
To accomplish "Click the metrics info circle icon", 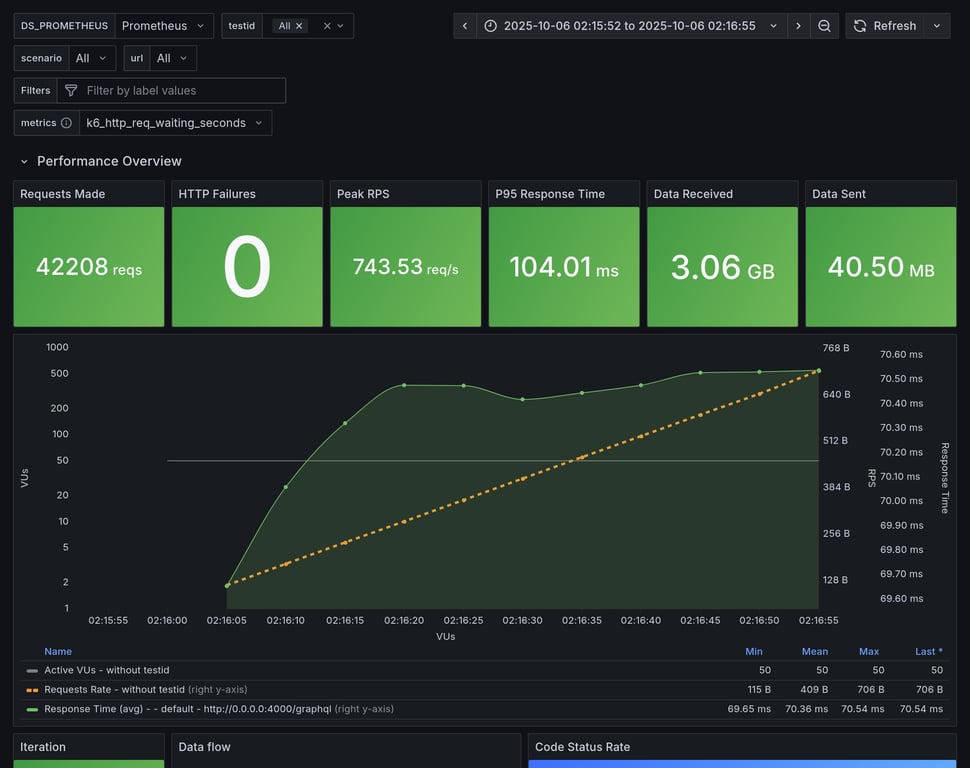I will coord(66,123).
